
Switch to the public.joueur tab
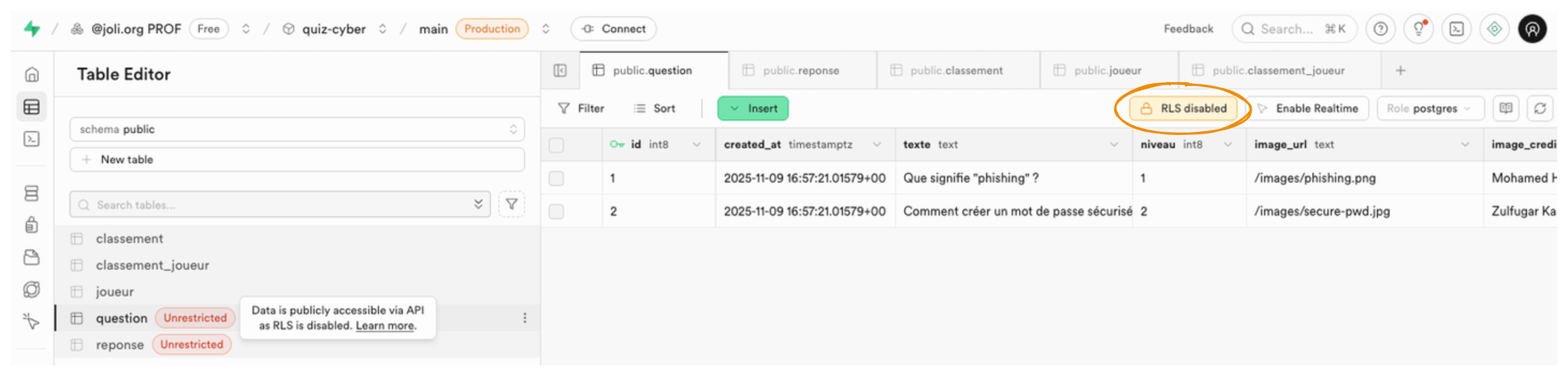coord(1107,70)
